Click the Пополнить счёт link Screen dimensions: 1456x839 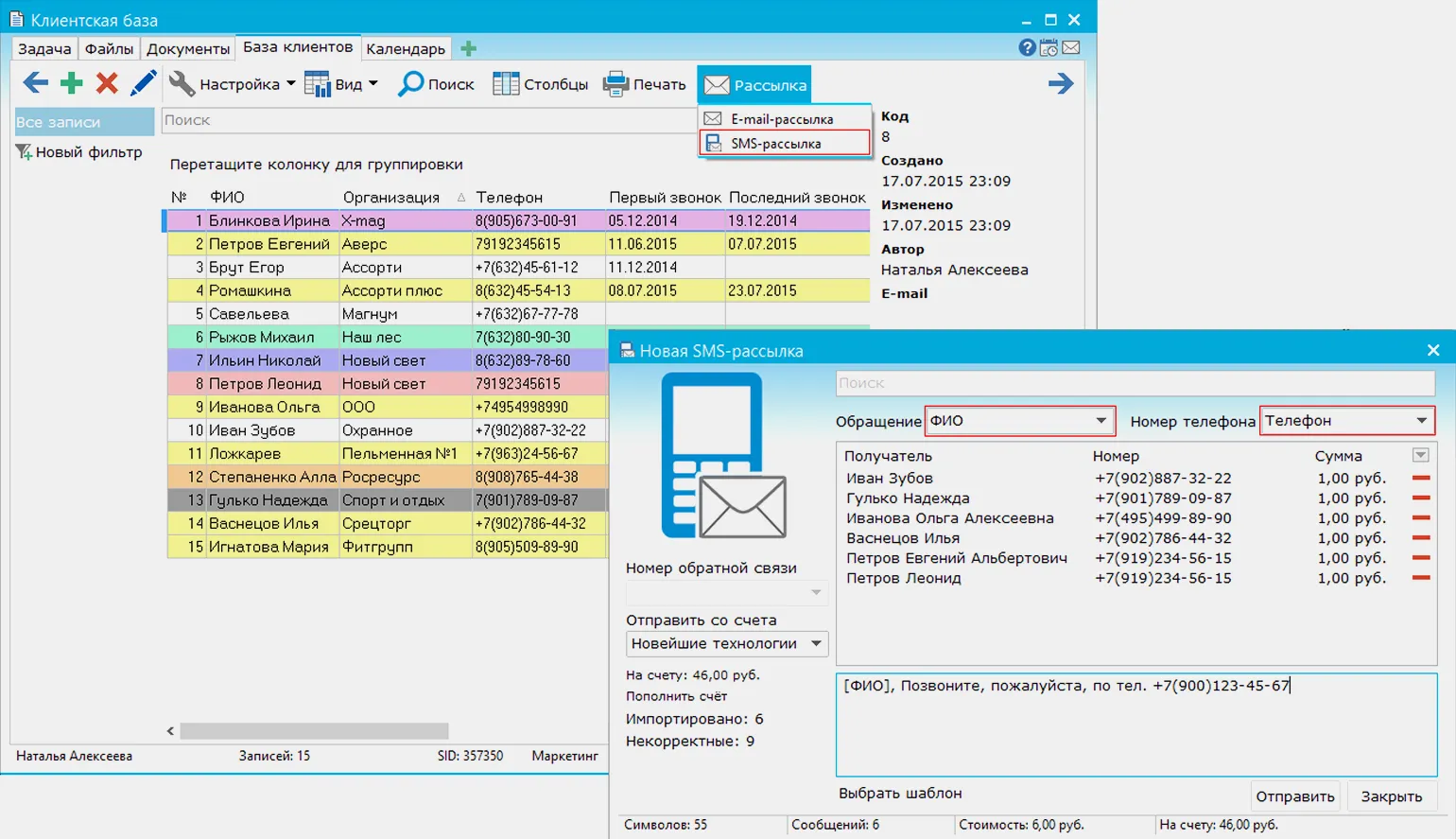[676, 696]
